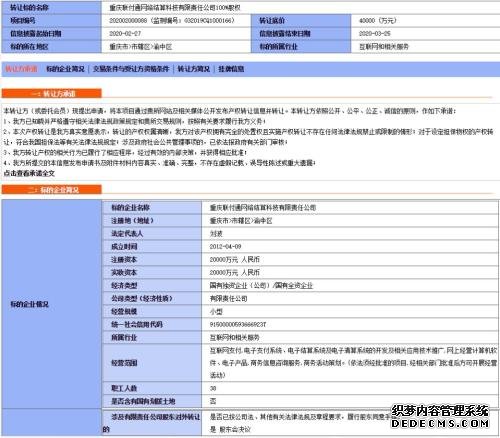500x438 pixels.
Task: Select the credit code starting with 9150
Action: tap(238, 325)
